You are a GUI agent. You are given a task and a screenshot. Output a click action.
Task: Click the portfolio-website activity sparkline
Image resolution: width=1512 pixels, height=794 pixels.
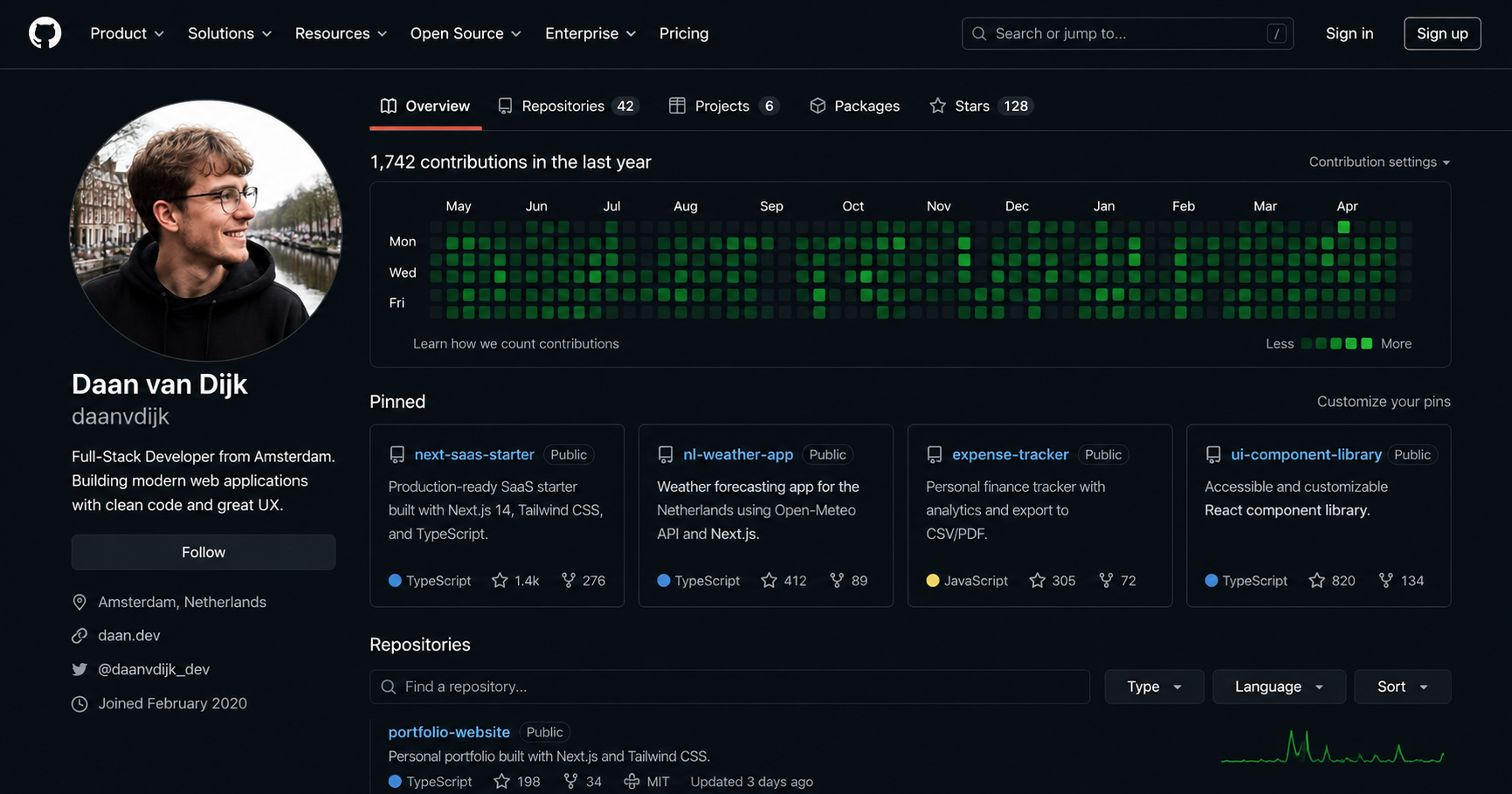1332,748
